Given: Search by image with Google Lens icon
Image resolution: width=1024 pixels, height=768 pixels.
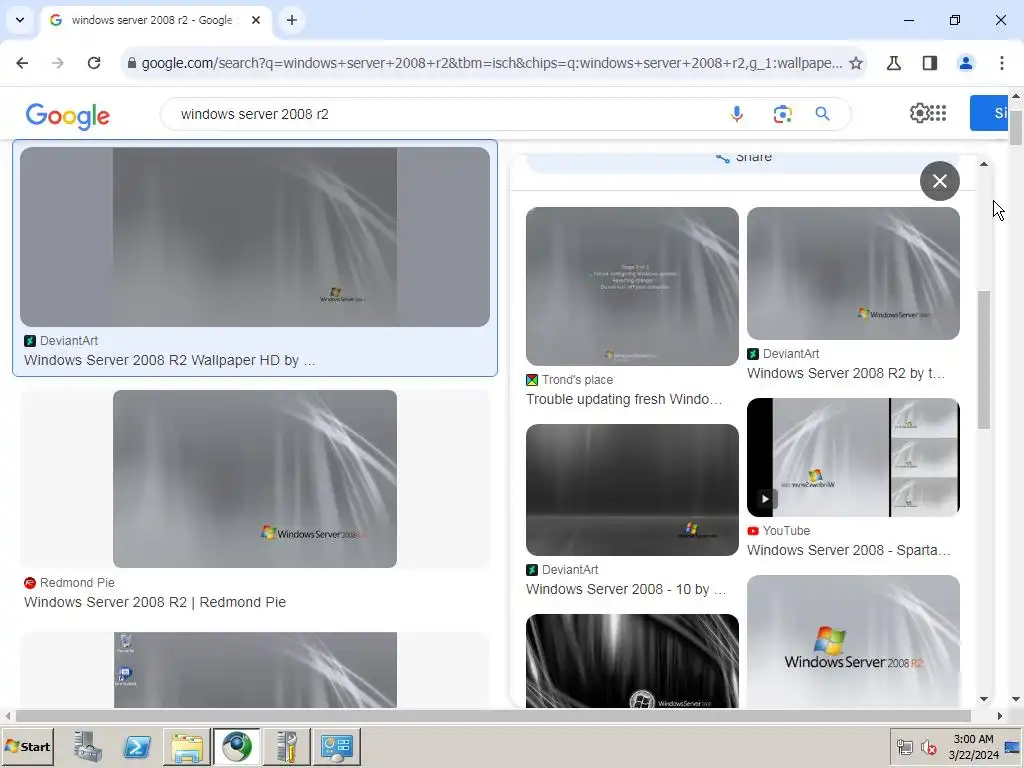Looking at the screenshot, I should [782, 114].
